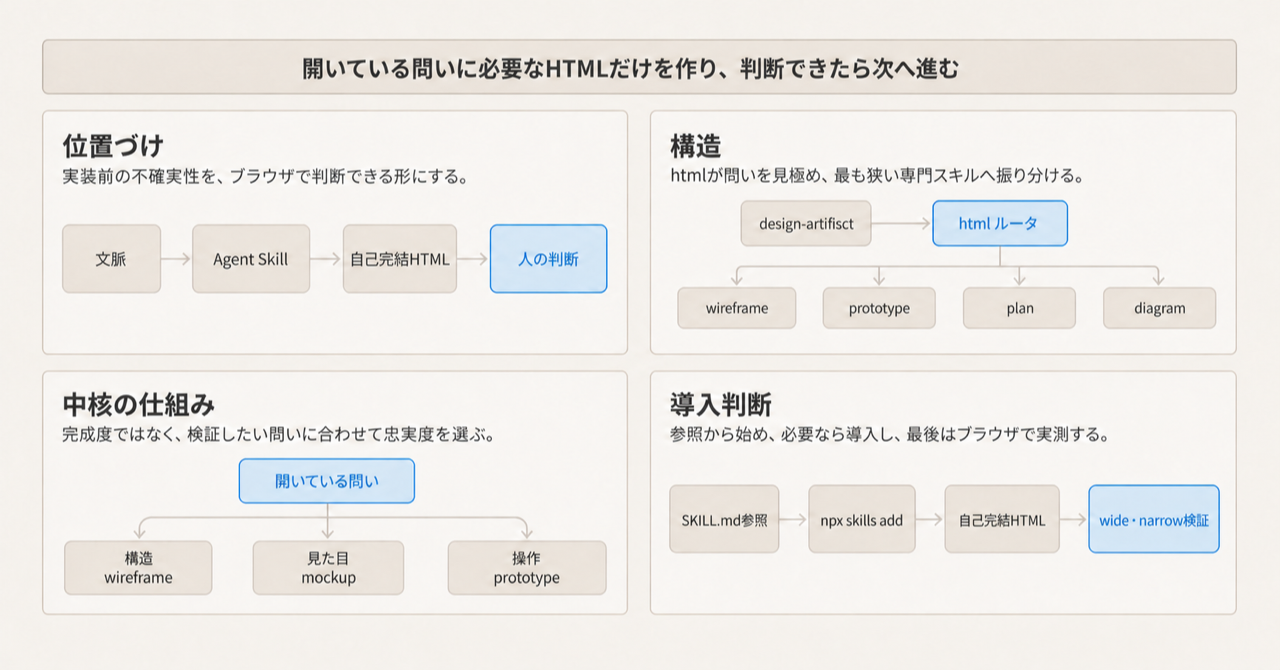Click the prototype box in 構造 panel
This screenshot has height=670, width=1280.
[879, 308]
